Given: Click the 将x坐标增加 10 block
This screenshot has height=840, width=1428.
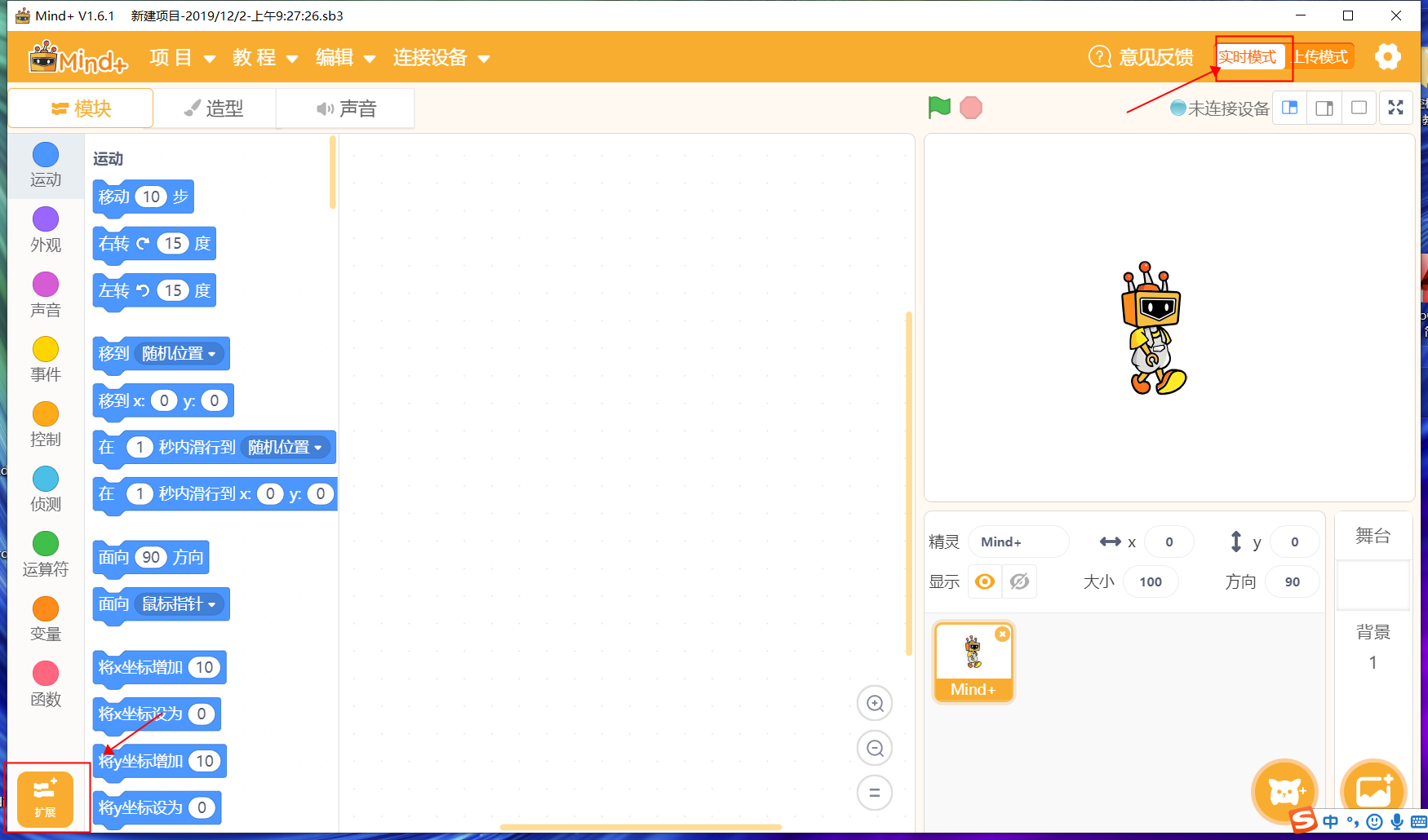Looking at the screenshot, I should pyautogui.click(x=159, y=668).
